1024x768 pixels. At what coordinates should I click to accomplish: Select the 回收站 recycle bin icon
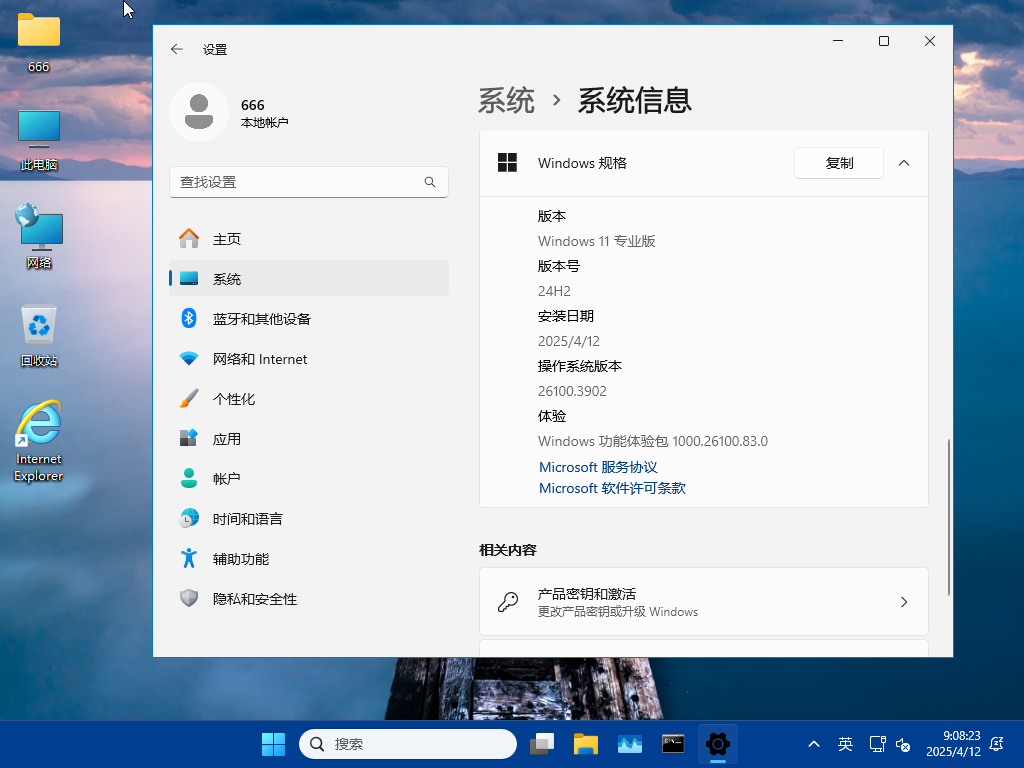click(x=39, y=336)
